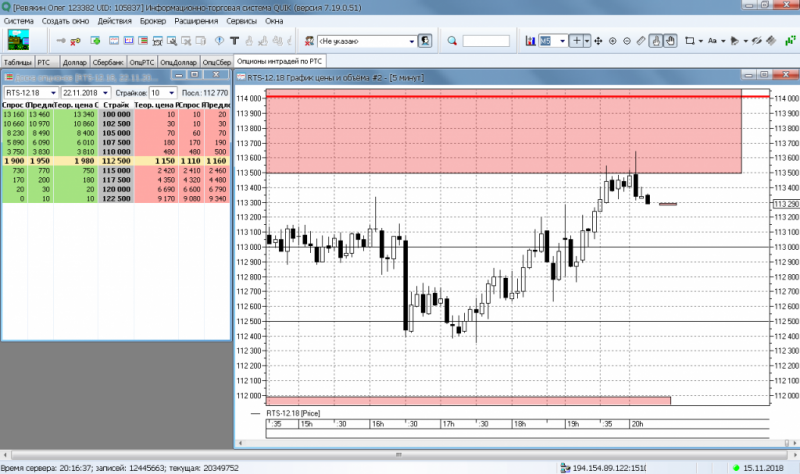Click the client icon beside <Не указано>
Image resolution: width=800 pixels, height=474 pixels.
point(309,41)
